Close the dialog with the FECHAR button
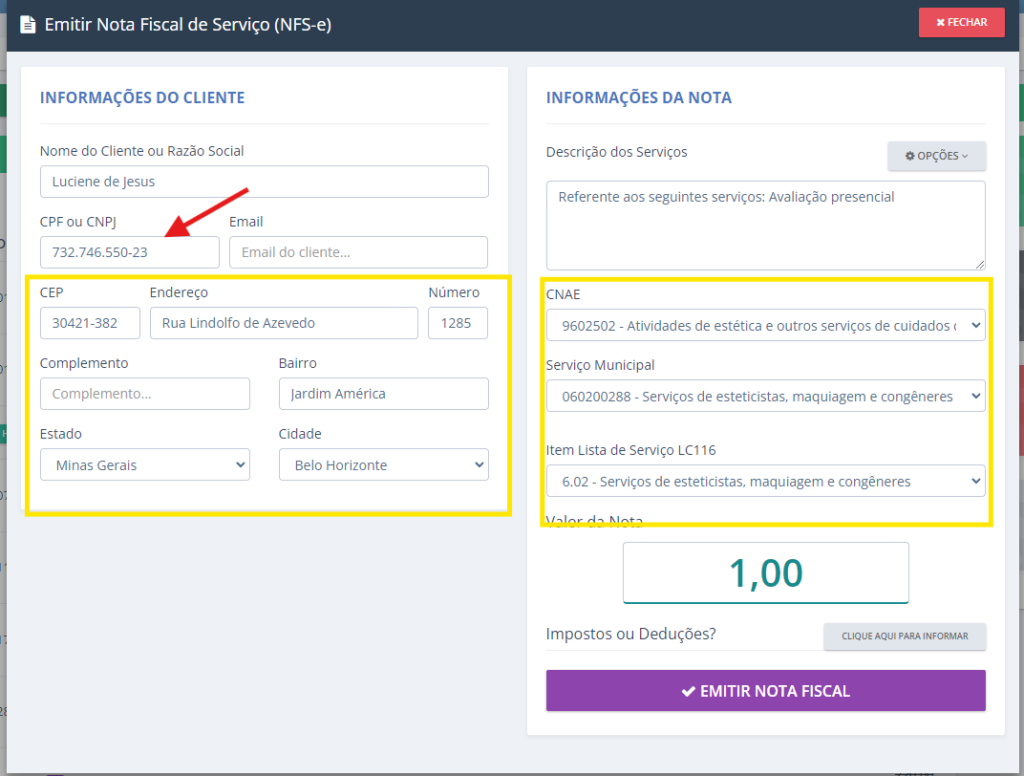1024x776 pixels. (961, 22)
